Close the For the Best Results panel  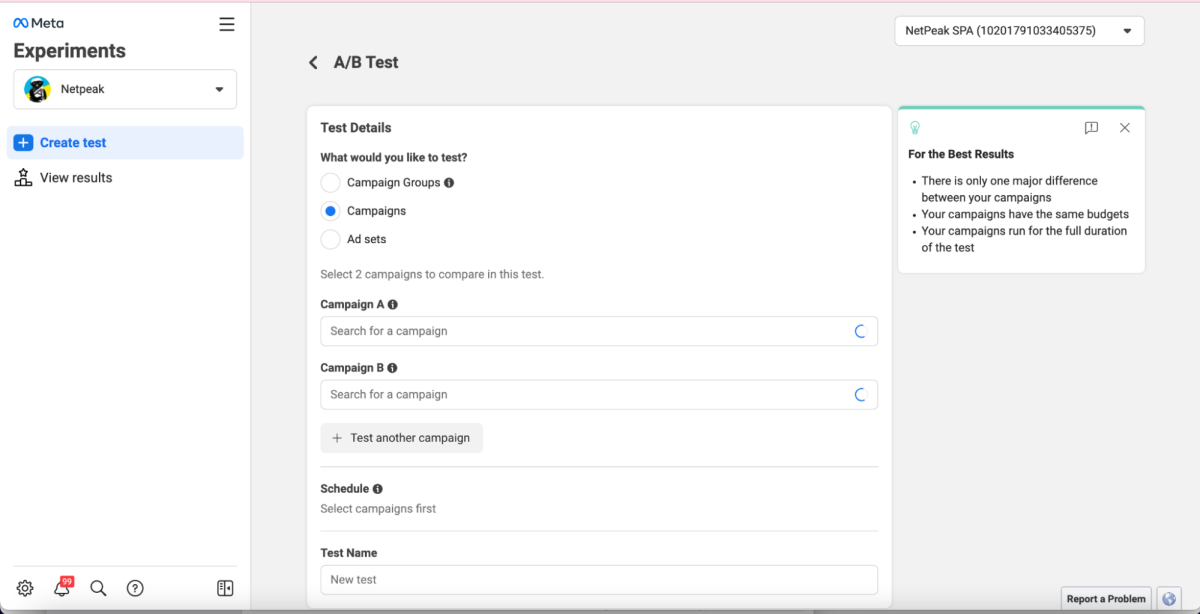1125,128
